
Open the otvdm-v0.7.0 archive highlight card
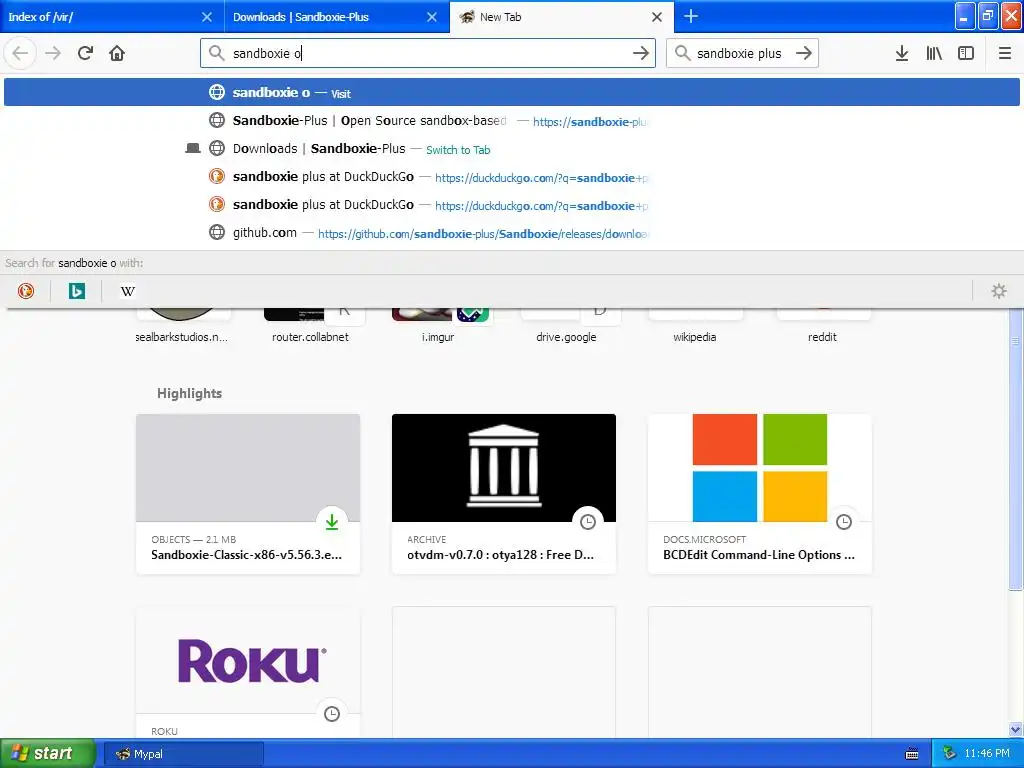(504, 494)
